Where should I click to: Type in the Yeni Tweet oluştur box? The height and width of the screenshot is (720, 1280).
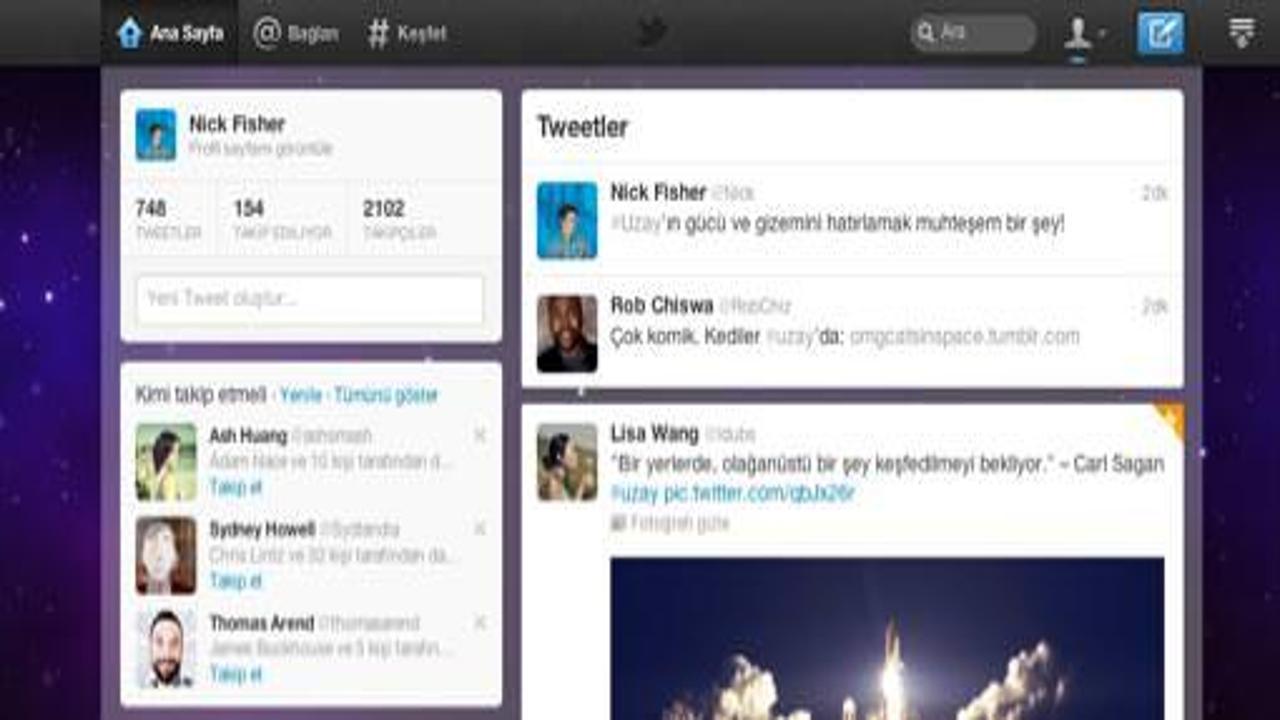[x=310, y=299]
